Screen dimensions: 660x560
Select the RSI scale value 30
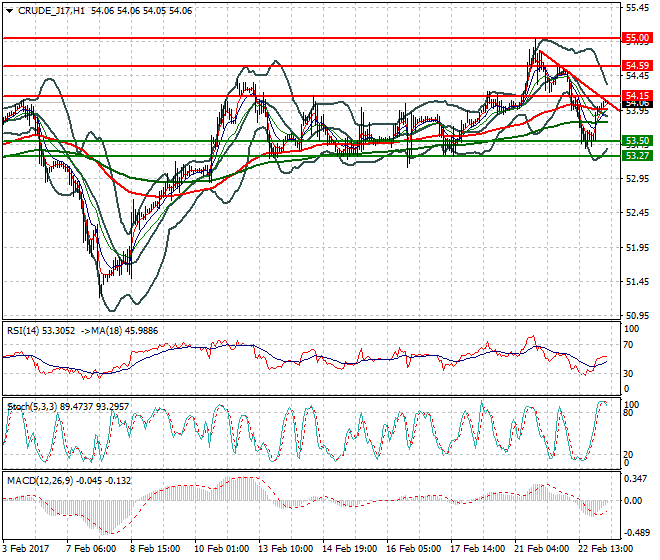click(x=628, y=373)
